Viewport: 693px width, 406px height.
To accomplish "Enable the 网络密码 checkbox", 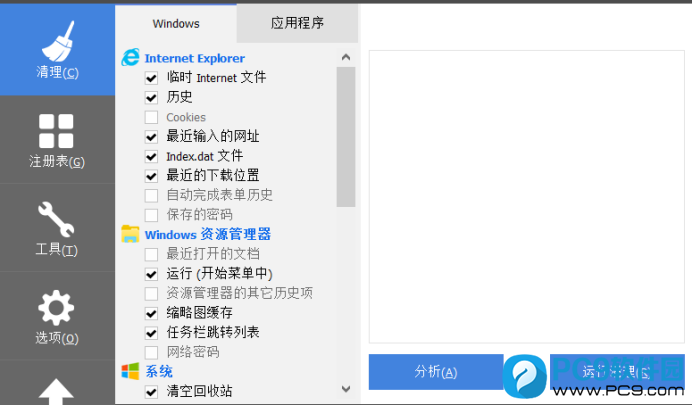I will click(151, 352).
